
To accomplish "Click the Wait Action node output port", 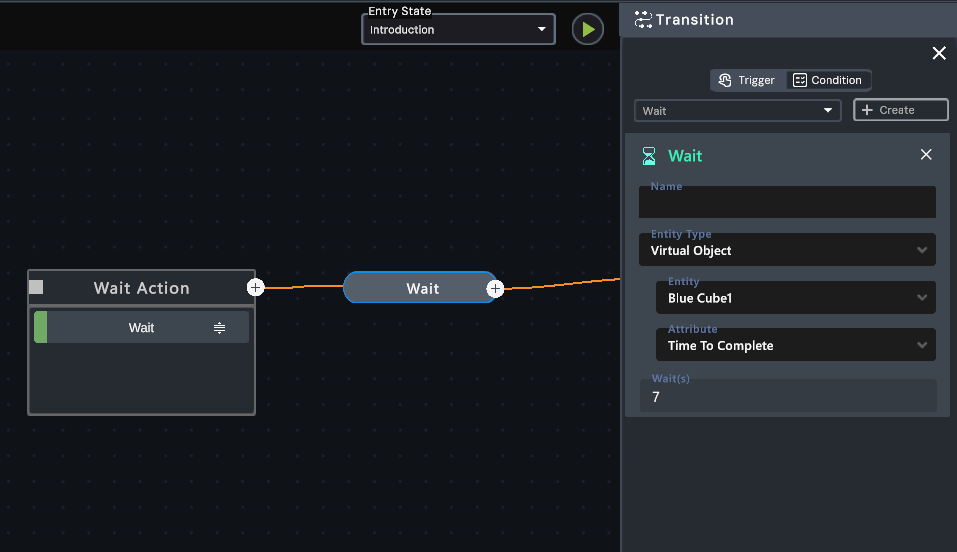I will (x=256, y=288).
